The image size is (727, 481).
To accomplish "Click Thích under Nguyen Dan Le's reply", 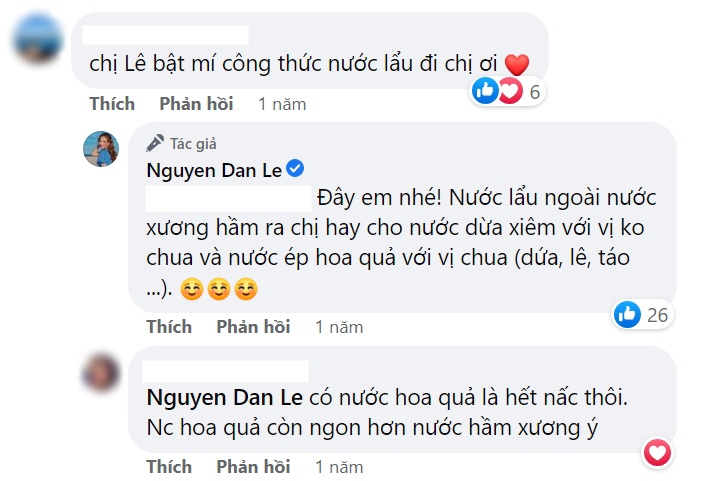I will tap(169, 327).
